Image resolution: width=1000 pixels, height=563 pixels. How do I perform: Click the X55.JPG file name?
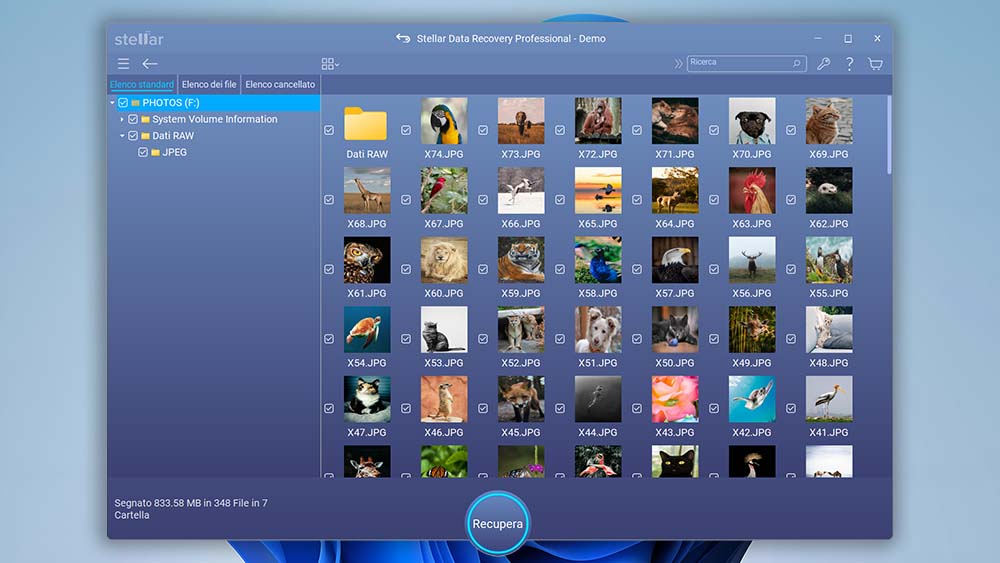coord(828,293)
